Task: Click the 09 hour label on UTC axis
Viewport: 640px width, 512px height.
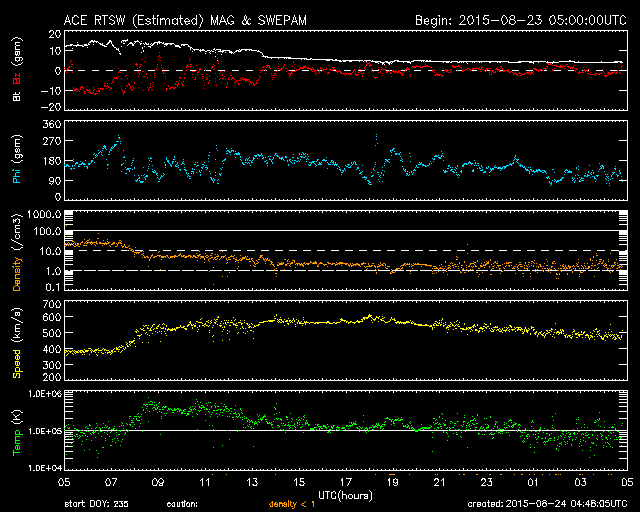Action: coord(158,482)
